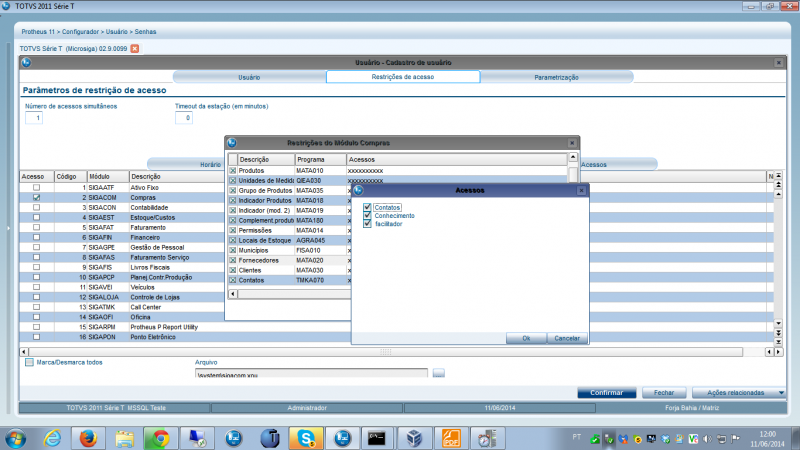The height and width of the screenshot is (450, 800).
Task: Open VirtualBox from the taskbar
Action: pos(414,438)
